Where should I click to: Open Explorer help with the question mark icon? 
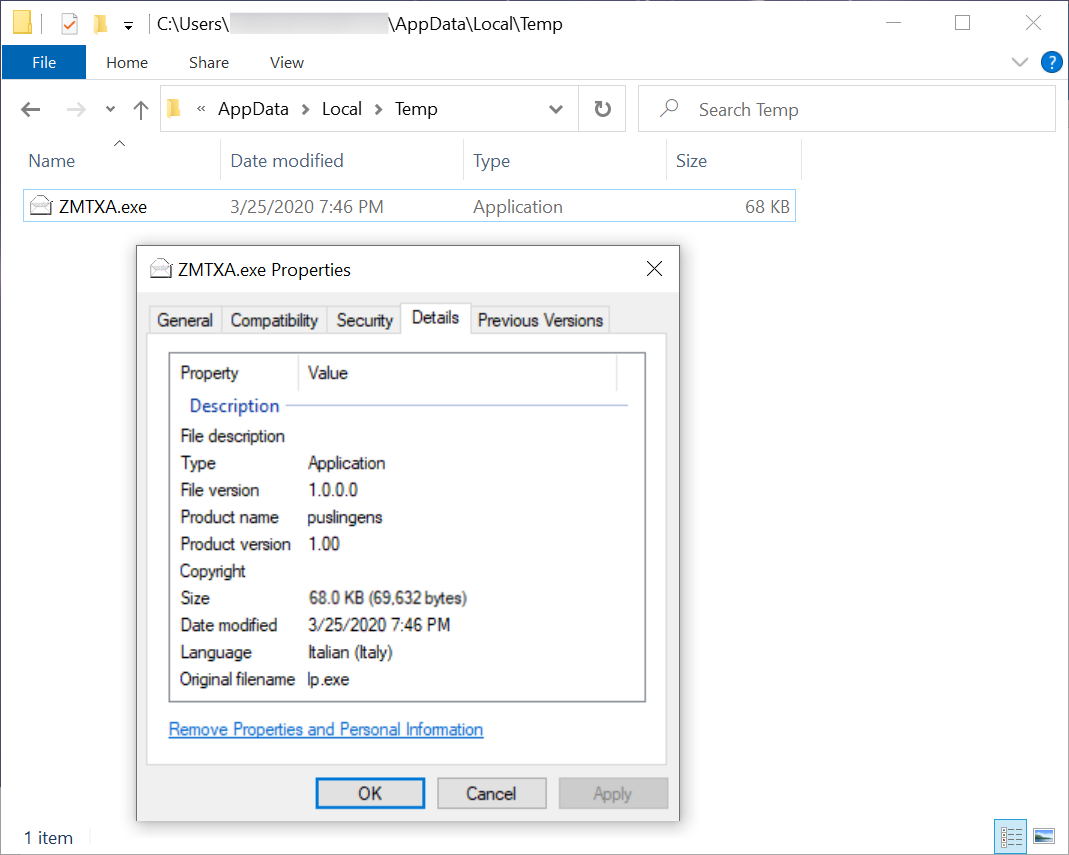[x=1051, y=62]
